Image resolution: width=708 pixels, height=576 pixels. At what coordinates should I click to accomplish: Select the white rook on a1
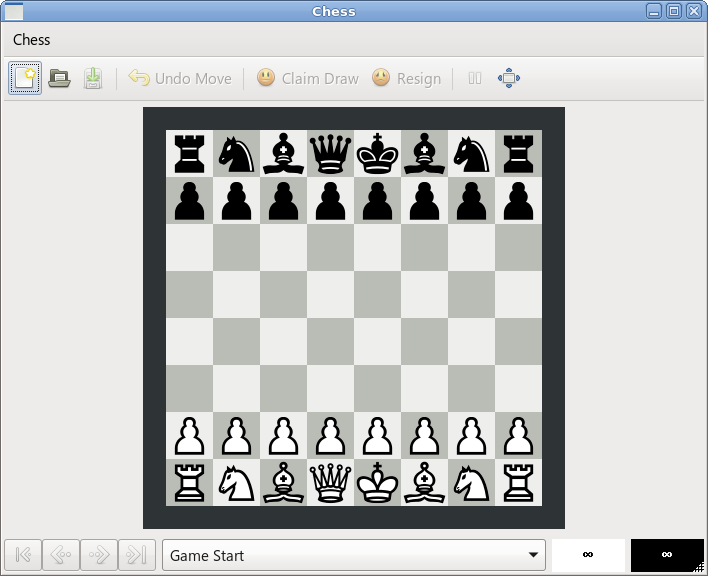(190, 482)
